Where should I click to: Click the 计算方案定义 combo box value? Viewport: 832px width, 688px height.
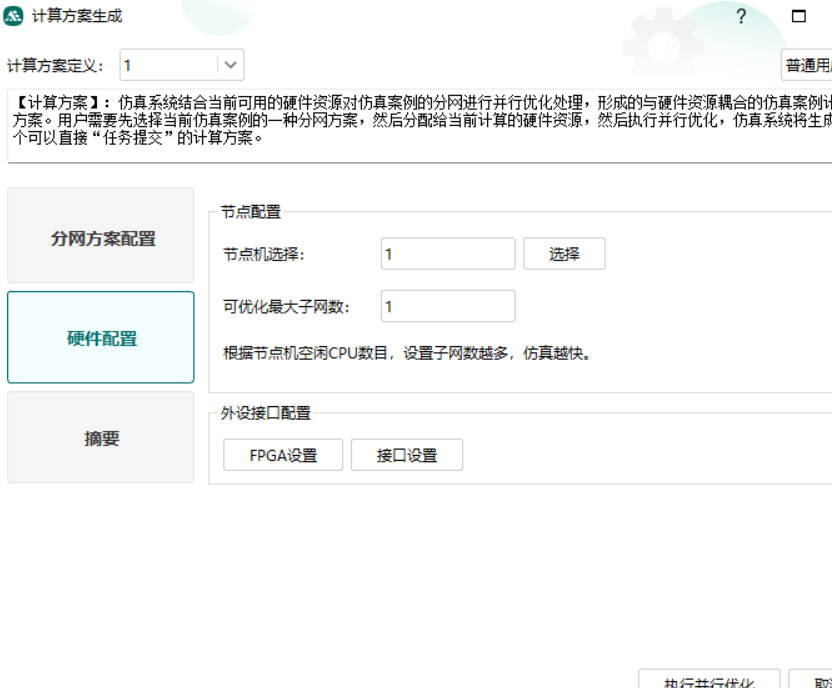(x=168, y=65)
